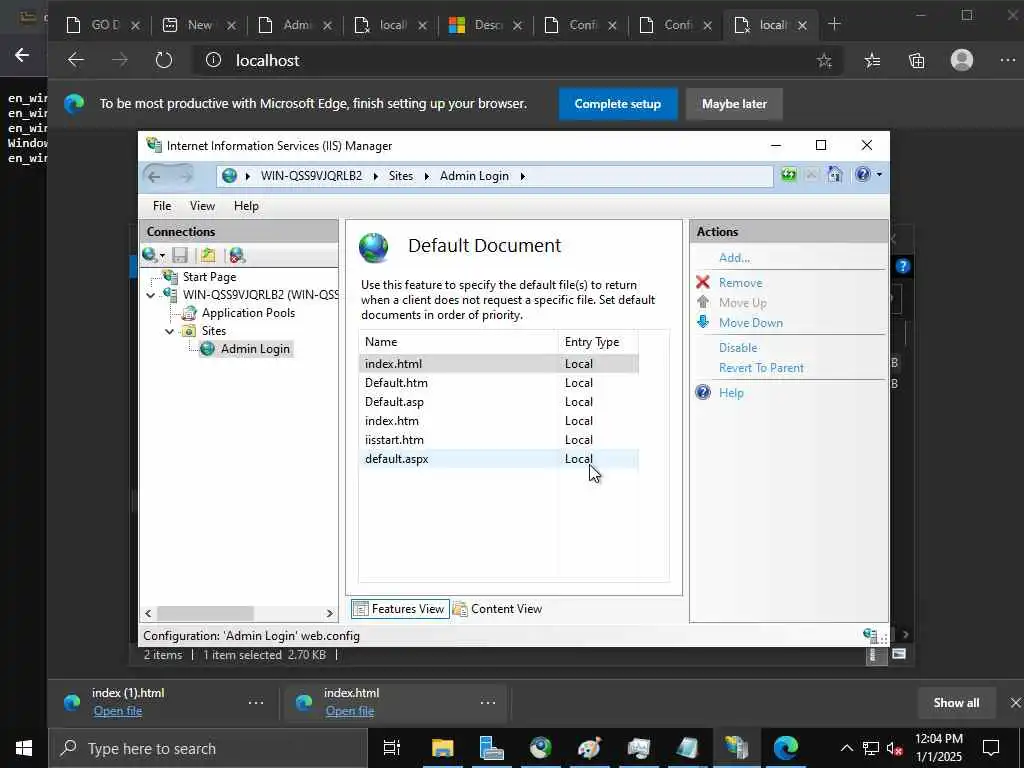Select default.aspx default document row
This screenshot has width=1024, height=768.
[x=499, y=458]
